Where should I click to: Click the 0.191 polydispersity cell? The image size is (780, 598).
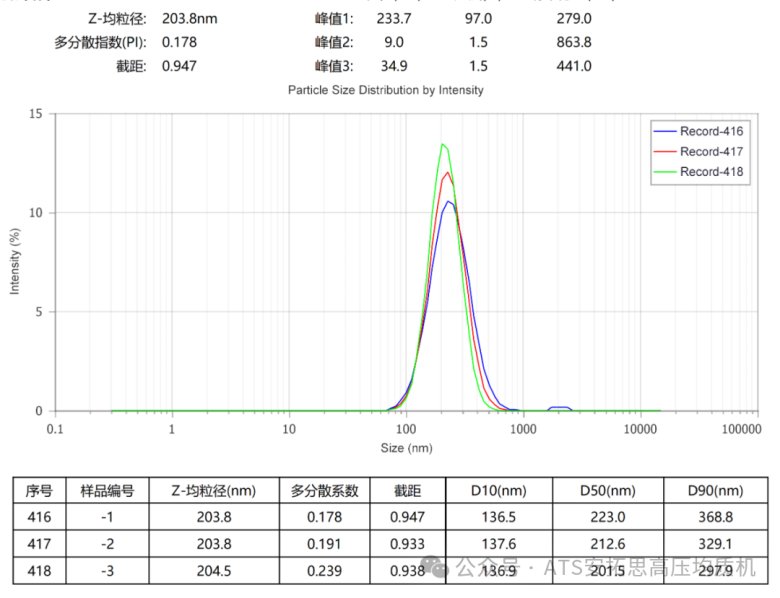pyautogui.click(x=323, y=543)
